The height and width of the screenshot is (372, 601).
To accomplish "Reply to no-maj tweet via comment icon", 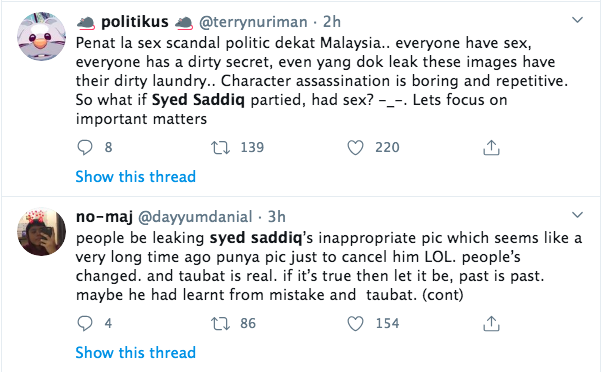I will [85, 323].
